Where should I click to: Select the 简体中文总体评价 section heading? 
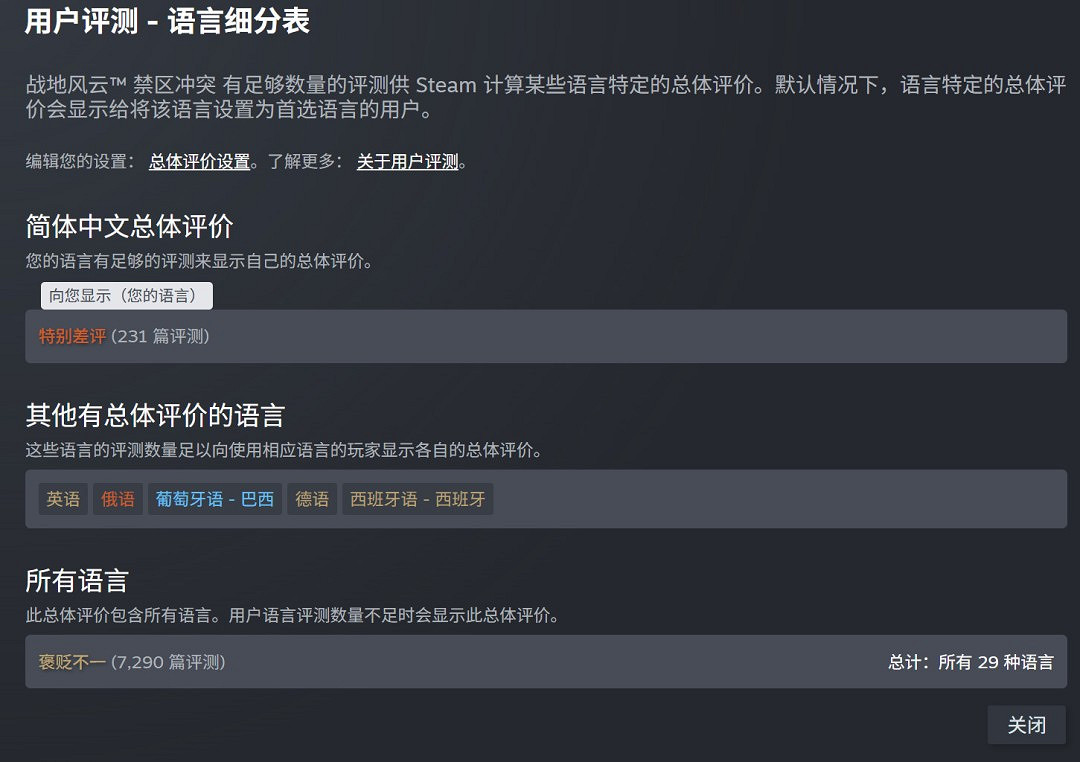pyautogui.click(x=129, y=226)
